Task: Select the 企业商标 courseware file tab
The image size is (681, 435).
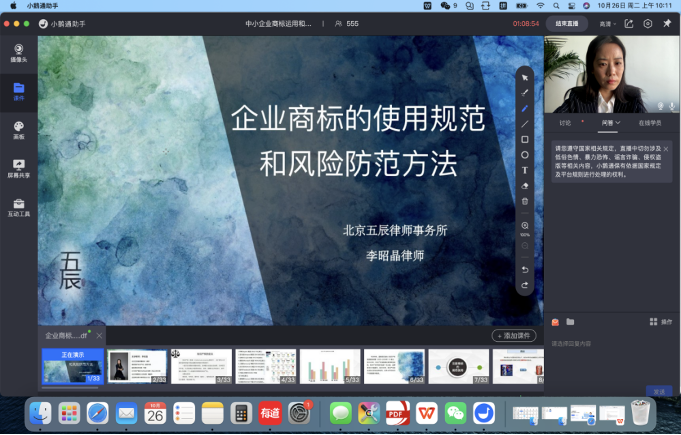Action: pyautogui.click(x=66, y=336)
